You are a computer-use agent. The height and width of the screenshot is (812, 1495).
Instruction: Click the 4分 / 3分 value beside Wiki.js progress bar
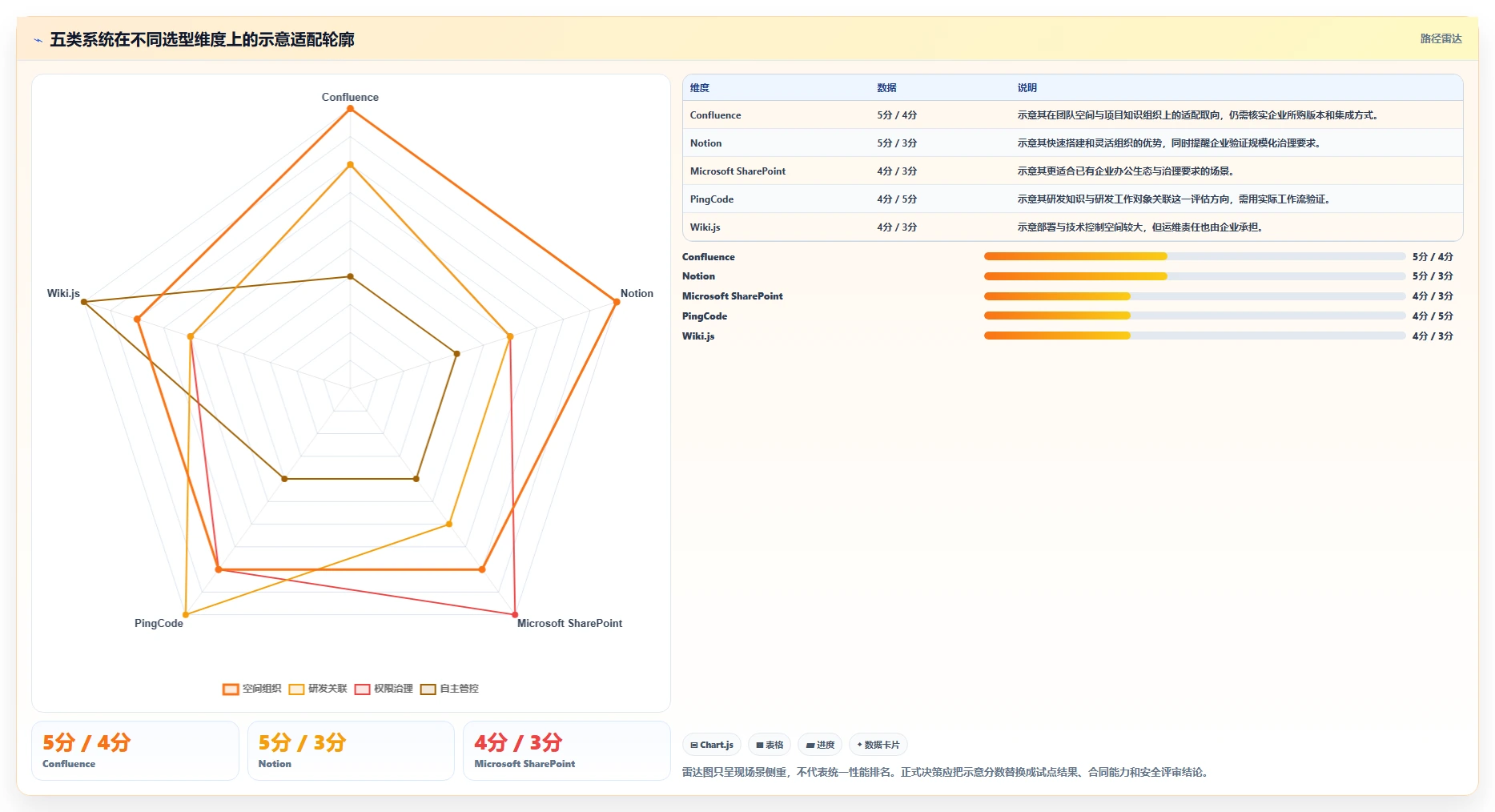(1433, 336)
